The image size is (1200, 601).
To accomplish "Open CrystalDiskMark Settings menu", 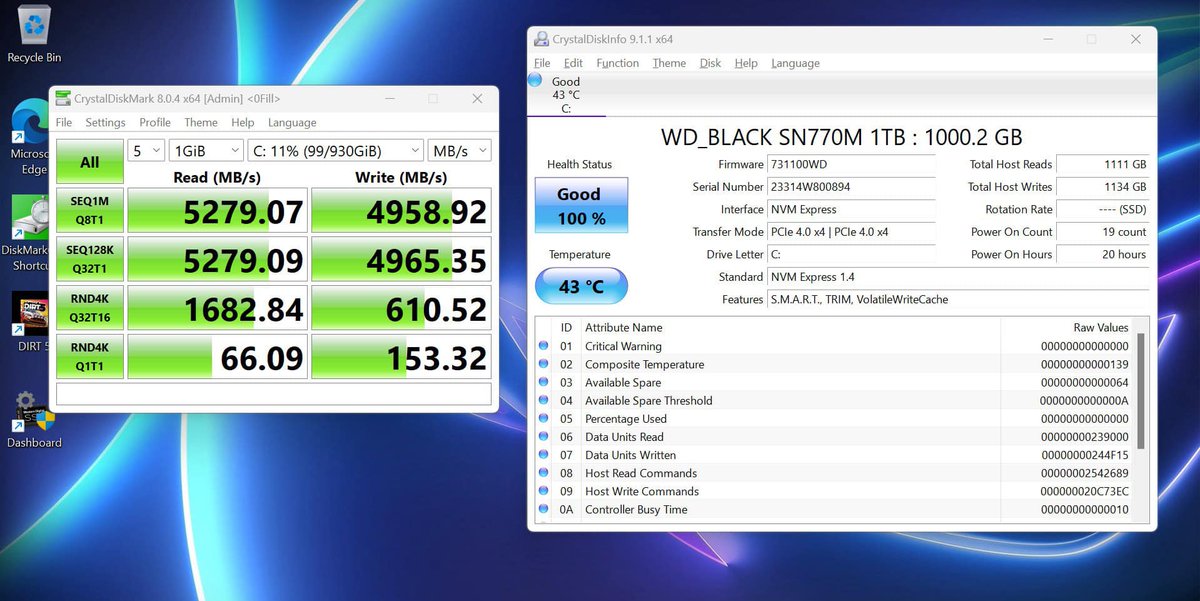I will click(x=105, y=122).
